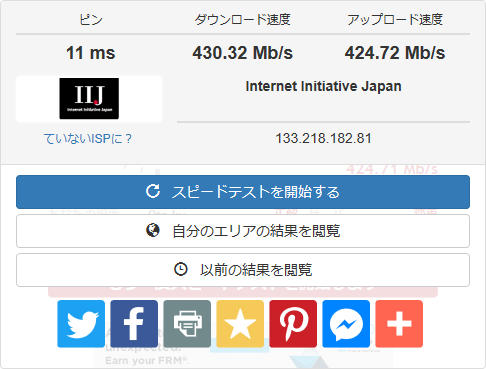This screenshot has height=369, width=486.
Task: Click the yellow star favorites icon
Action: [240, 324]
